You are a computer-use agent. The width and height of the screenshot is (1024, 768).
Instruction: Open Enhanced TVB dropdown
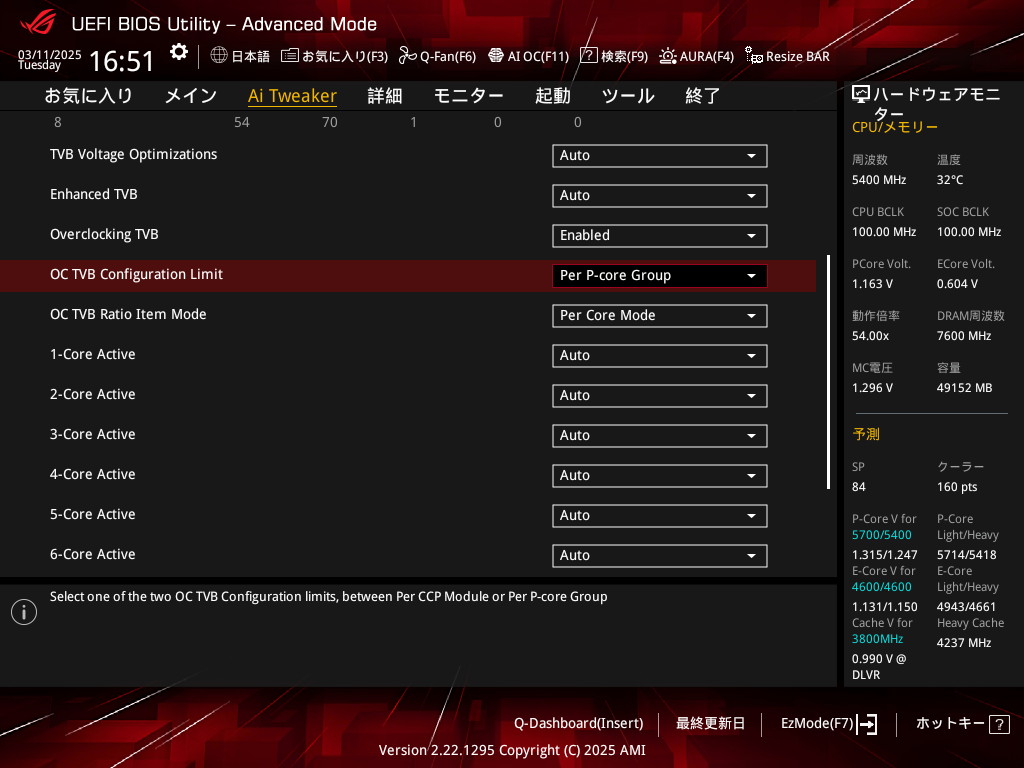(660, 196)
